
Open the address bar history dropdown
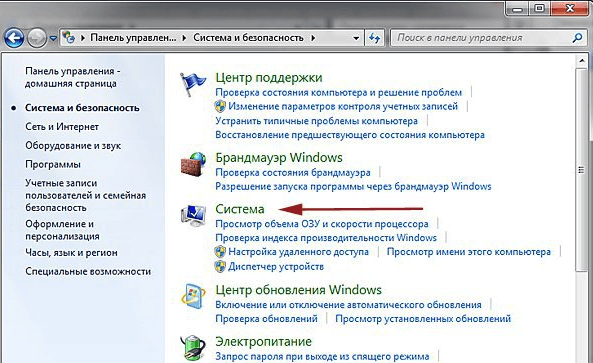tap(356, 38)
